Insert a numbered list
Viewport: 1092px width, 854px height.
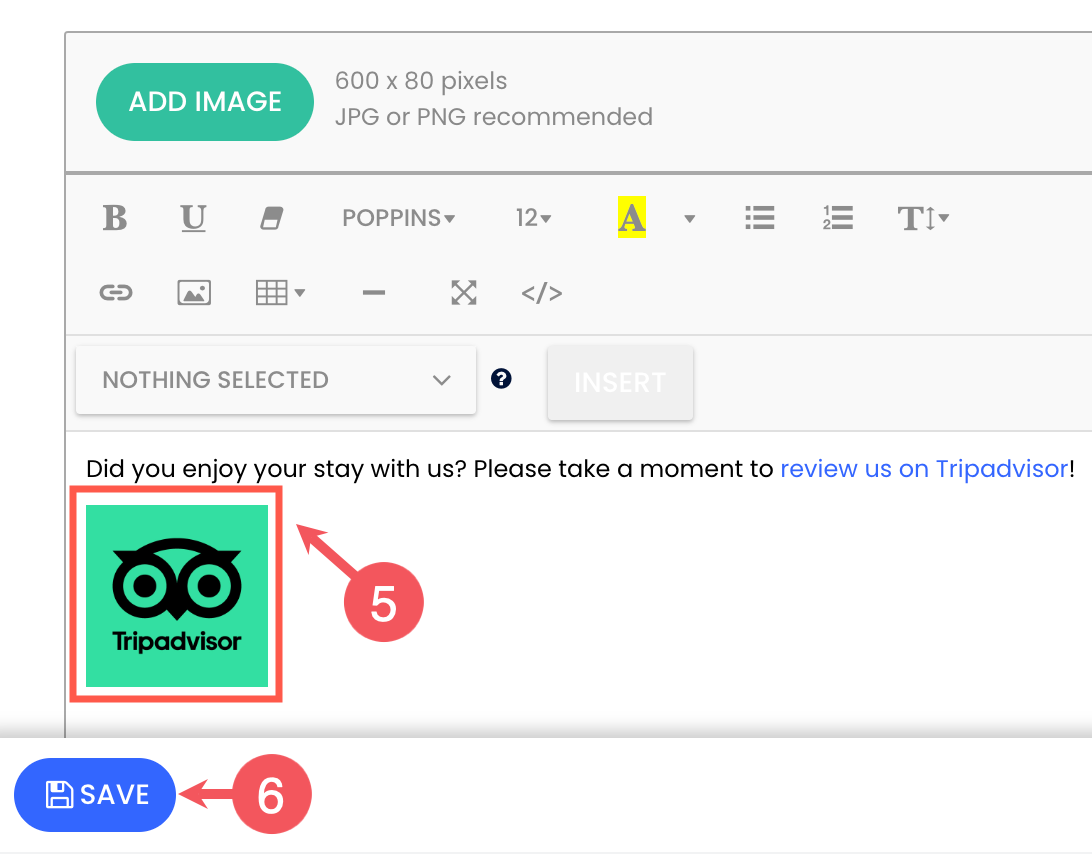coord(837,218)
